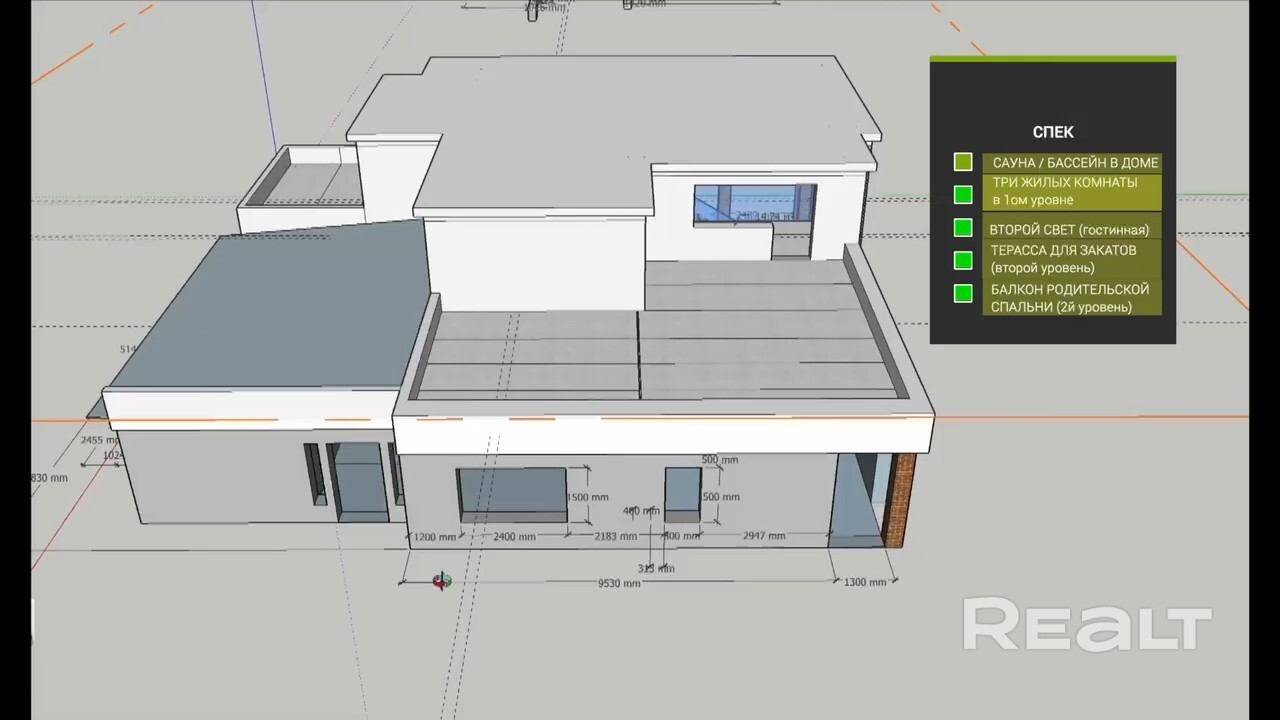Select the 2400 mm window width dimension

(x=513, y=537)
